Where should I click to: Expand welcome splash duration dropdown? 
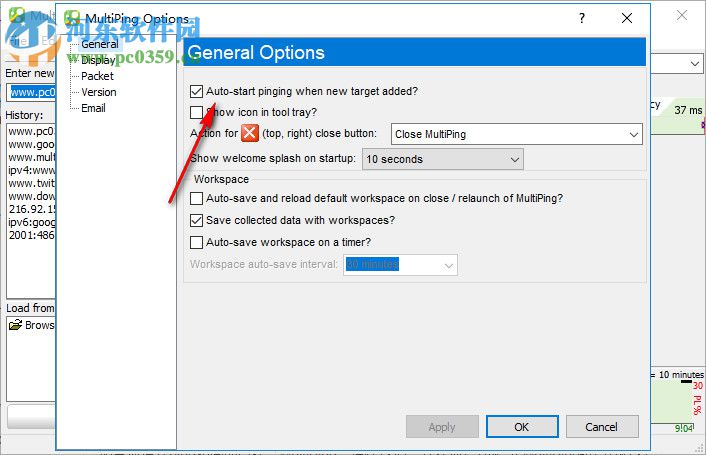[x=443, y=159]
